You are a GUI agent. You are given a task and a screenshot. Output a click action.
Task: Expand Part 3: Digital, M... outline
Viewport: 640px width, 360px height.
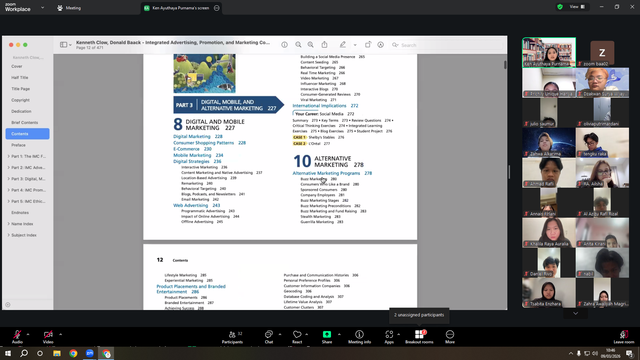9,179
